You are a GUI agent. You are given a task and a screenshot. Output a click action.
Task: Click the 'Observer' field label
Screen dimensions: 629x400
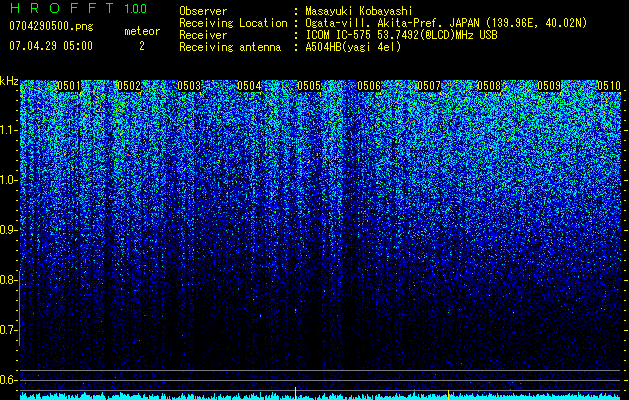203,11
